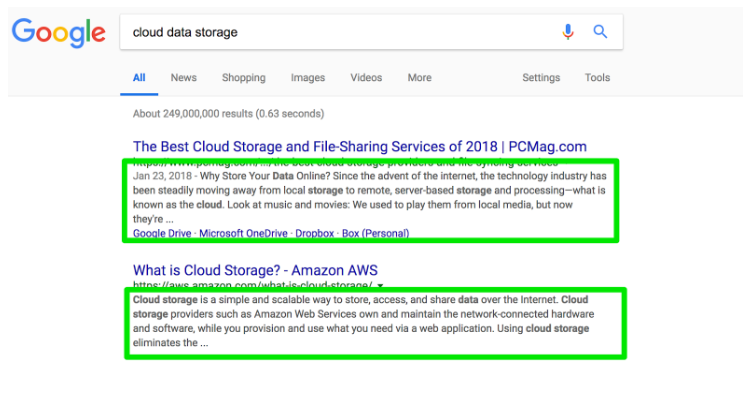Click the Google logo
Viewport: 743px width, 415px height.
(x=59, y=33)
